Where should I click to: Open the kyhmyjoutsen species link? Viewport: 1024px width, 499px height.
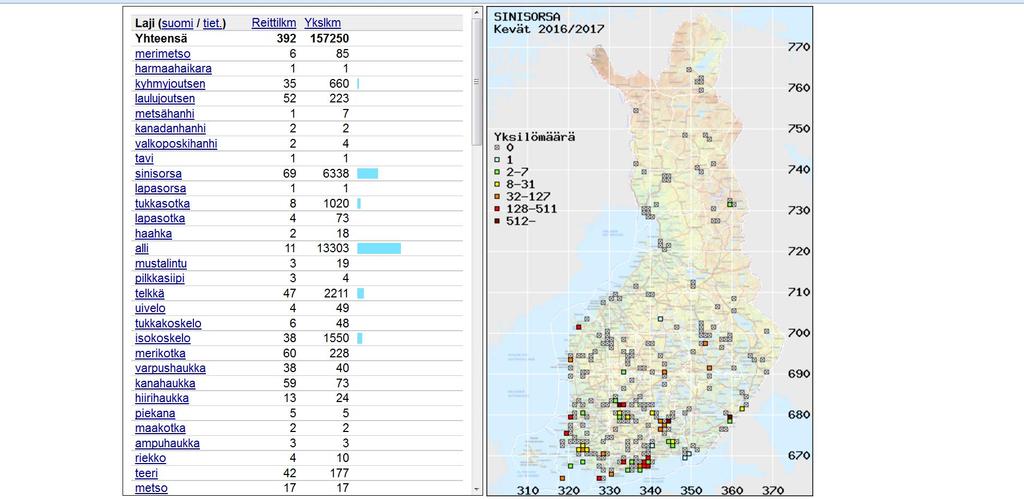(170, 84)
